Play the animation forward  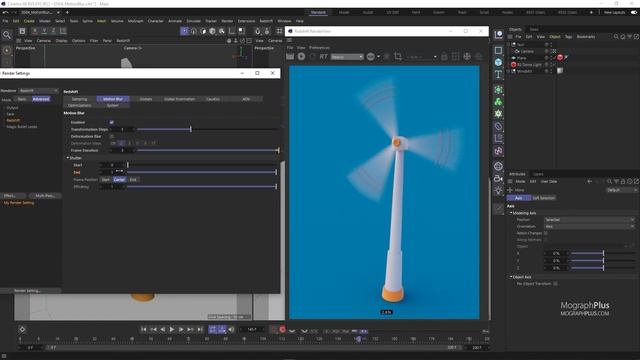tap(172, 329)
